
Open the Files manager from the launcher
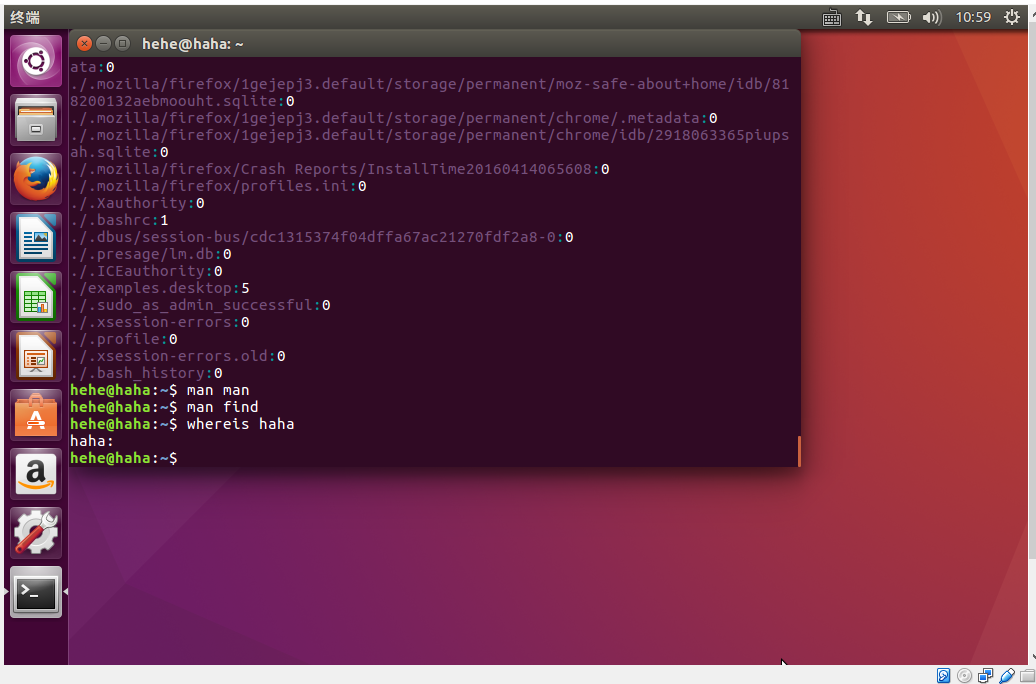(36, 120)
